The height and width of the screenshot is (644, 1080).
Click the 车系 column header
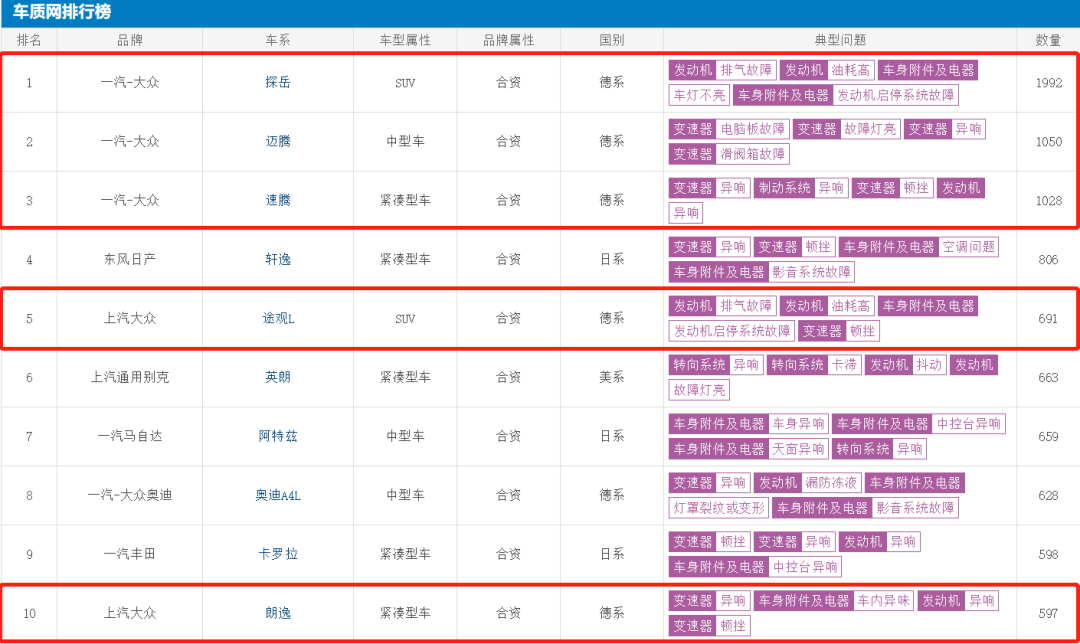coord(278,40)
